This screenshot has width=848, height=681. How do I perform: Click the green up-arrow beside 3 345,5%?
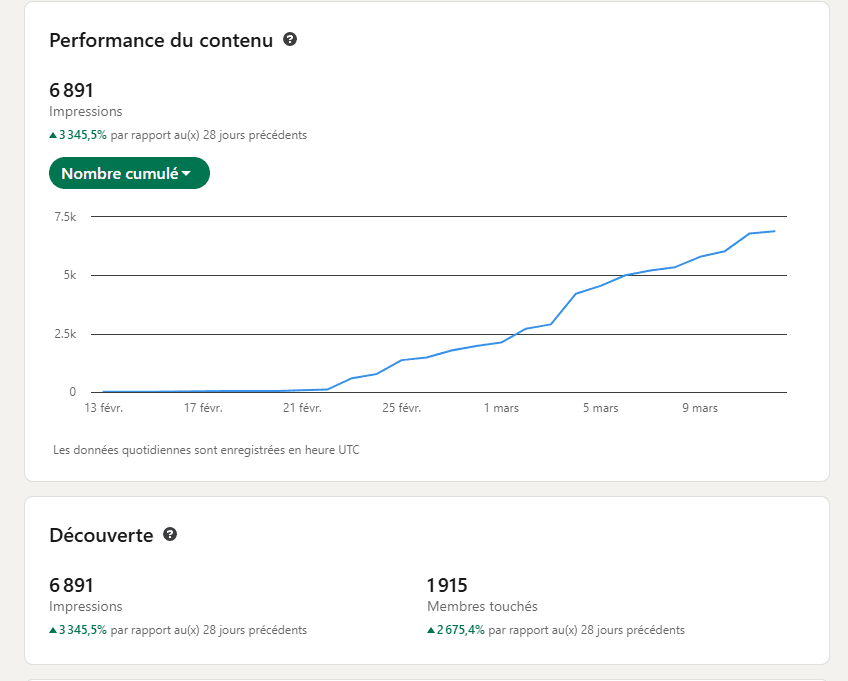pyautogui.click(x=53, y=134)
